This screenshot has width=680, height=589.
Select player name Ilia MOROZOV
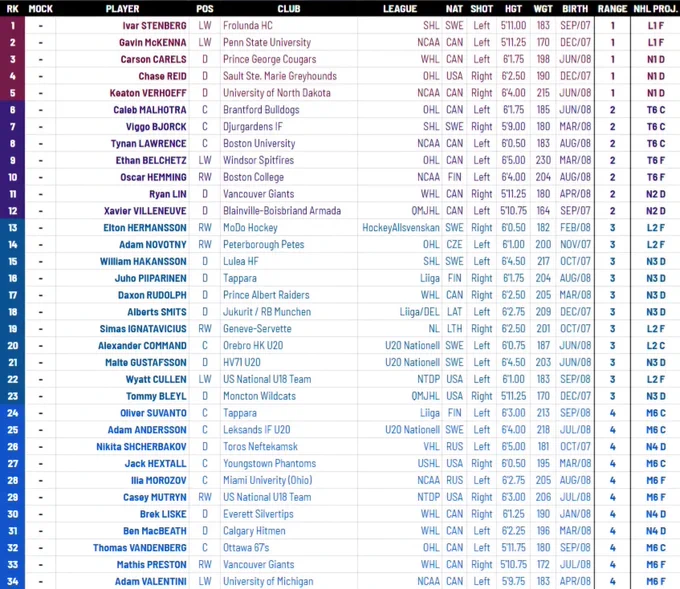159,481
